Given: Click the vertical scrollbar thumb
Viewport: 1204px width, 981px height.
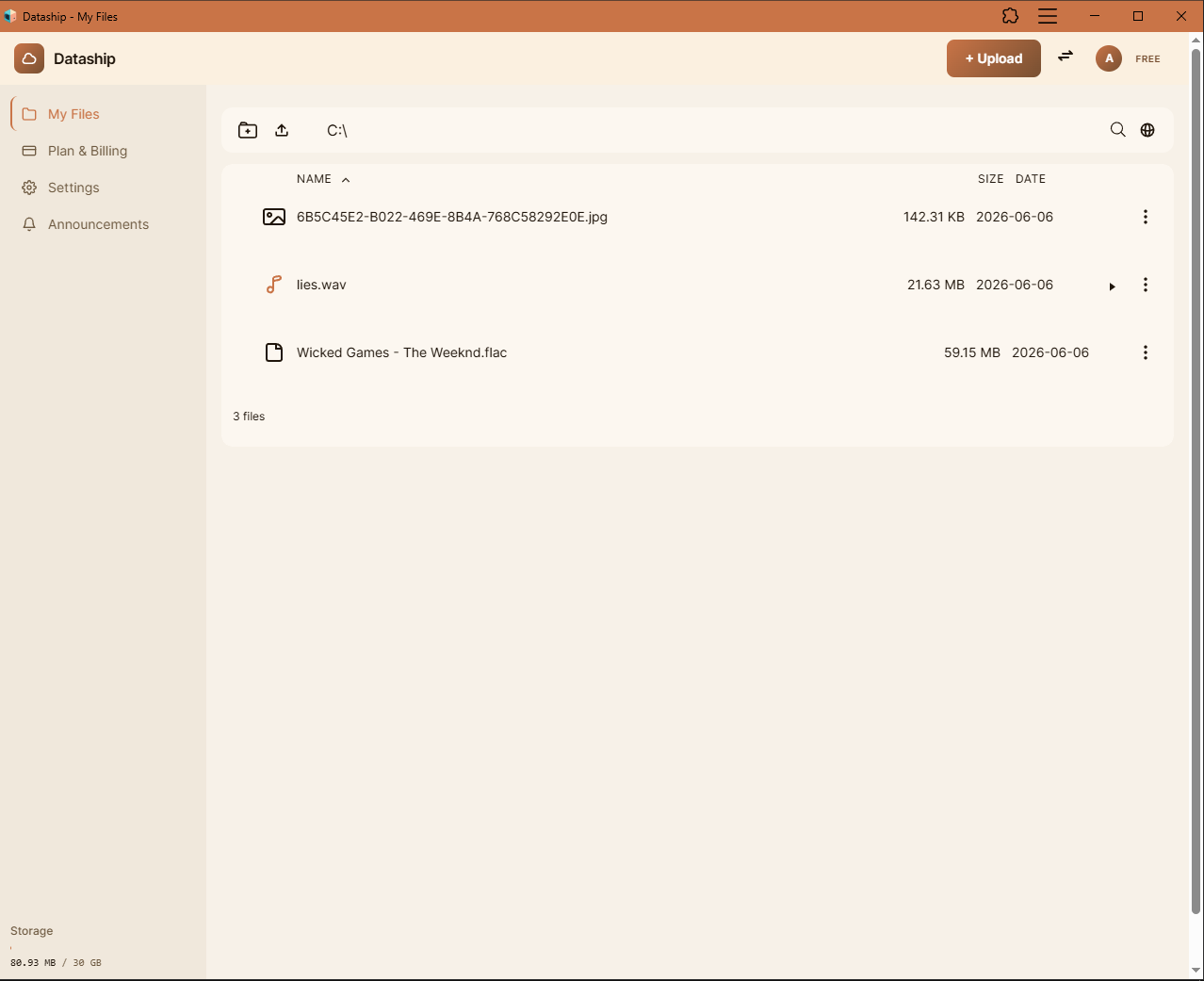Looking at the screenshot, I should click(1196, 481).
